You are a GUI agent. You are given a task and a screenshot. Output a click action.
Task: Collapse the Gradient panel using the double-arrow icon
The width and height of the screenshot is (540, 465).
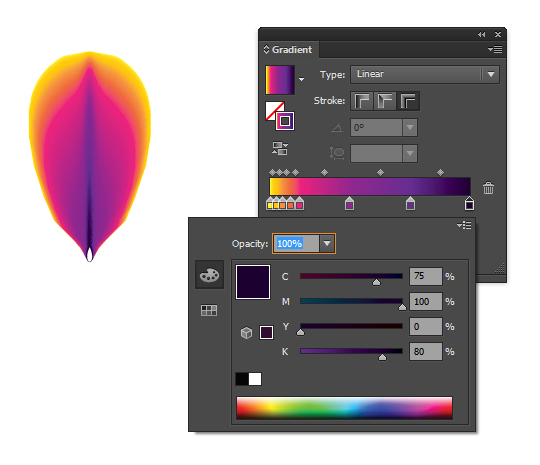pos(481,34)
